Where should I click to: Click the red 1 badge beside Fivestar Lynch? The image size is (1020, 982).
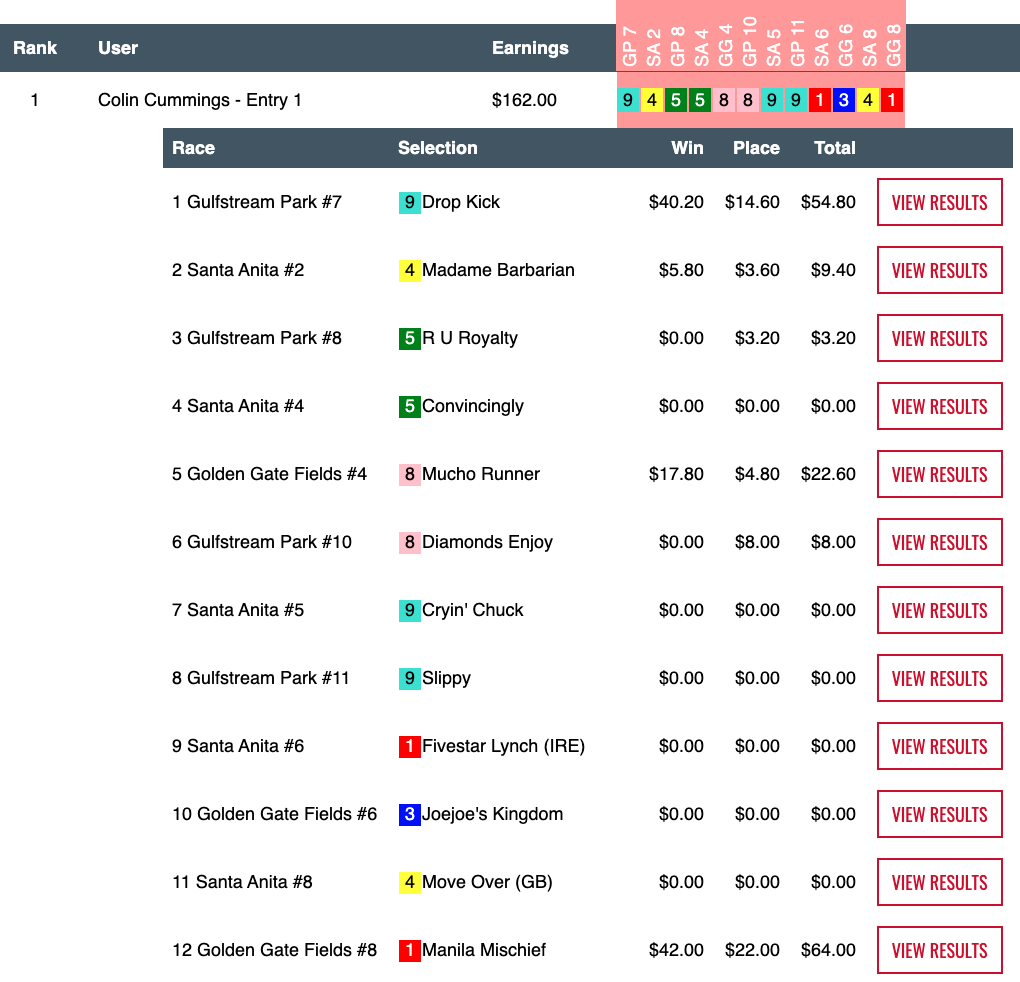(x=409, y=746)
